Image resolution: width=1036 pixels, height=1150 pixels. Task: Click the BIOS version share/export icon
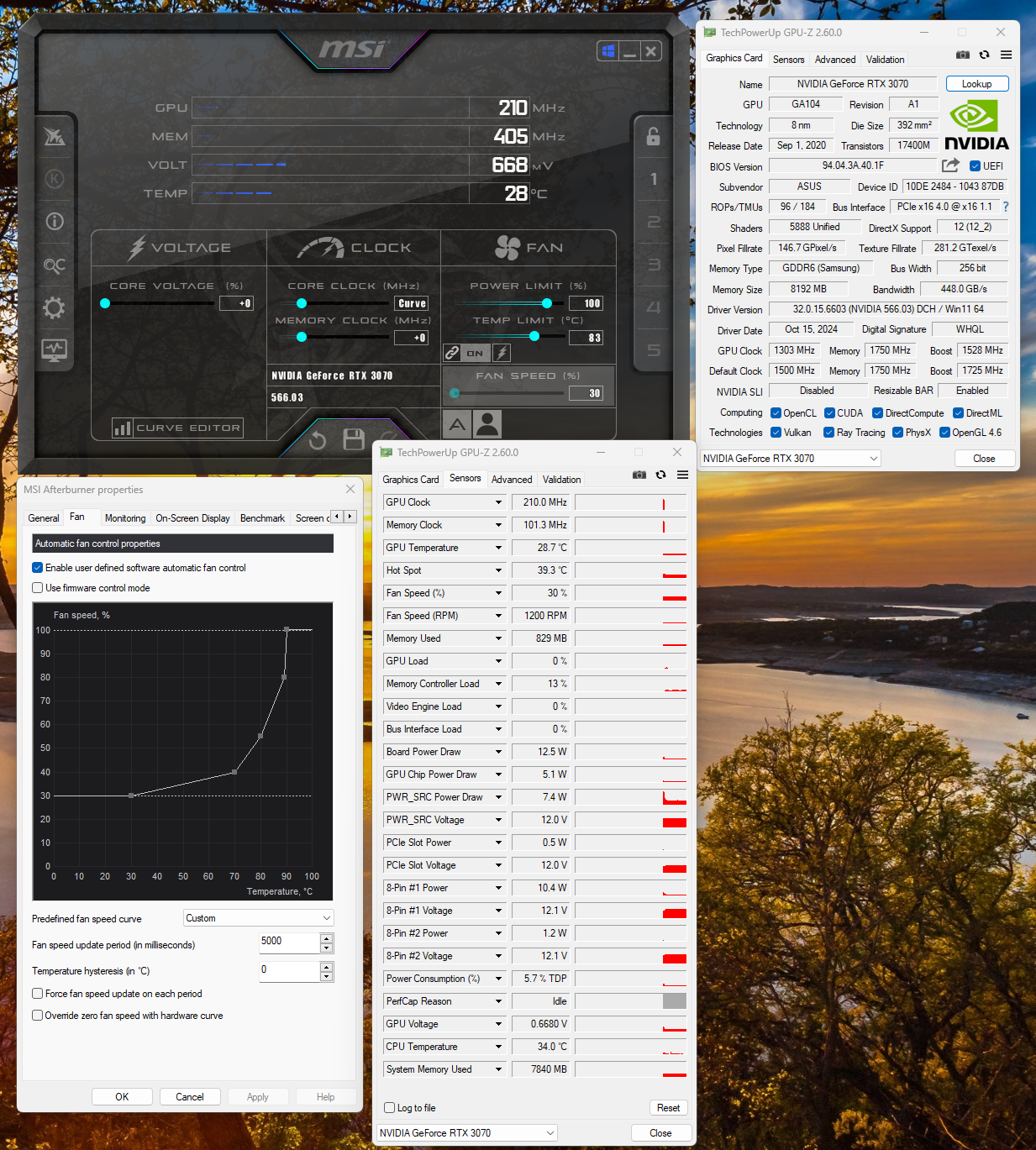click(950, 165)
